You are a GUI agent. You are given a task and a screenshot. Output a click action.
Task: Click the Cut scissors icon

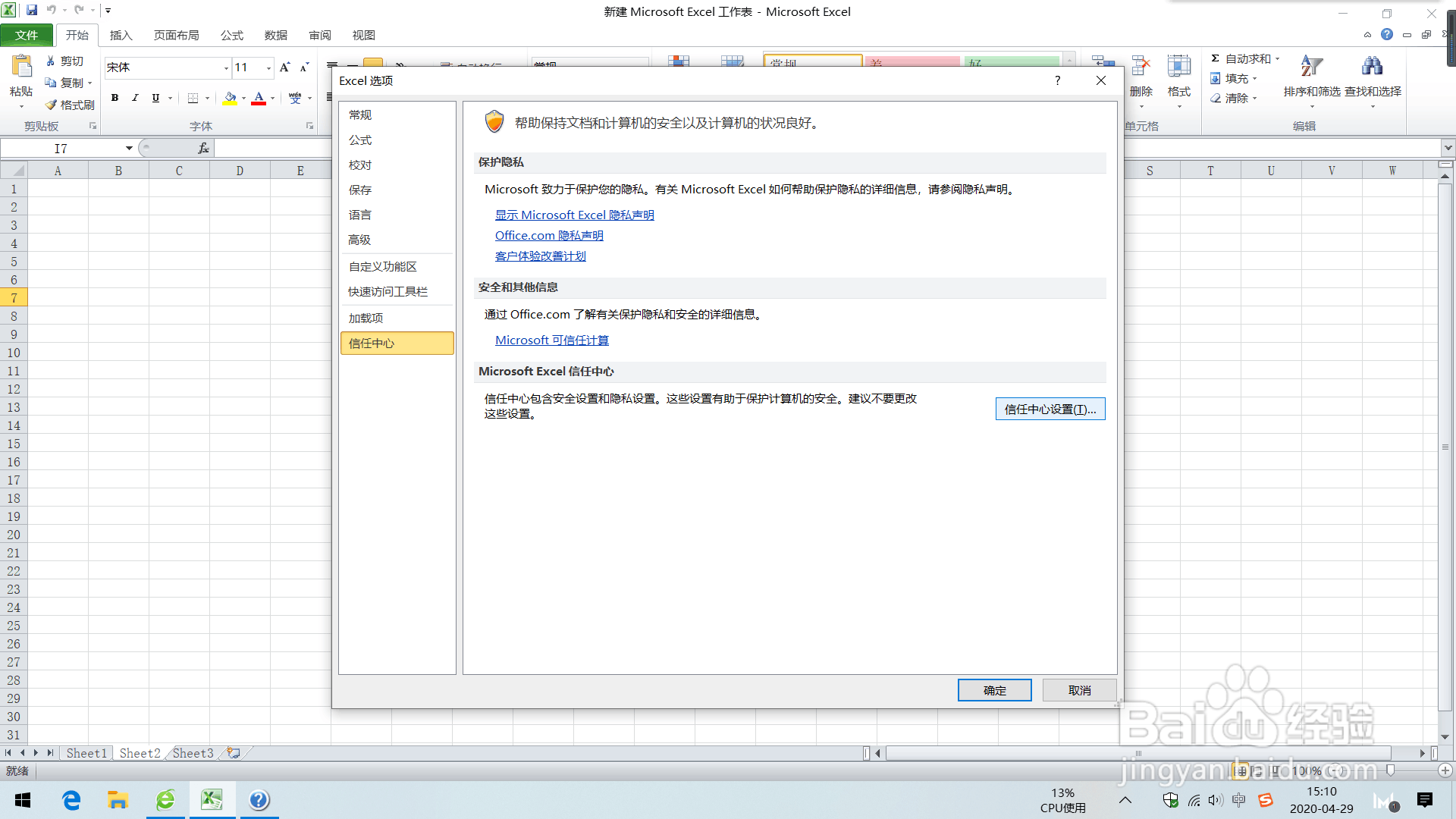click(x=51, y=61)
